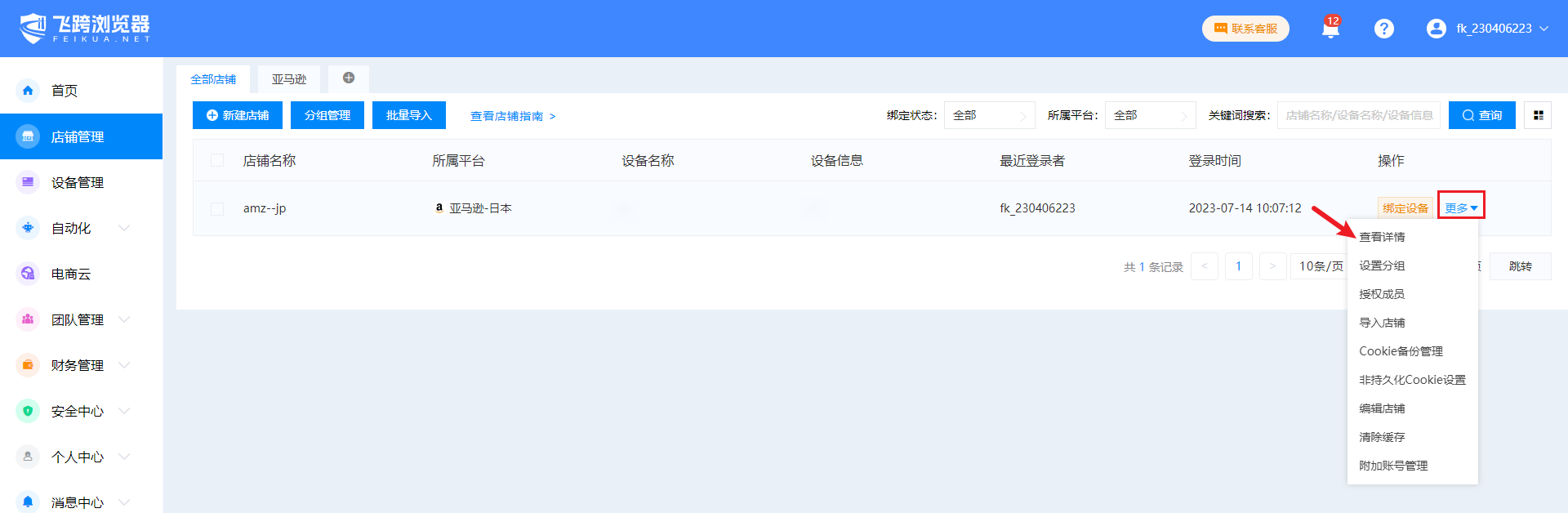Click the 绑定设备 button for amz--jp

[x=1405, y=208]
